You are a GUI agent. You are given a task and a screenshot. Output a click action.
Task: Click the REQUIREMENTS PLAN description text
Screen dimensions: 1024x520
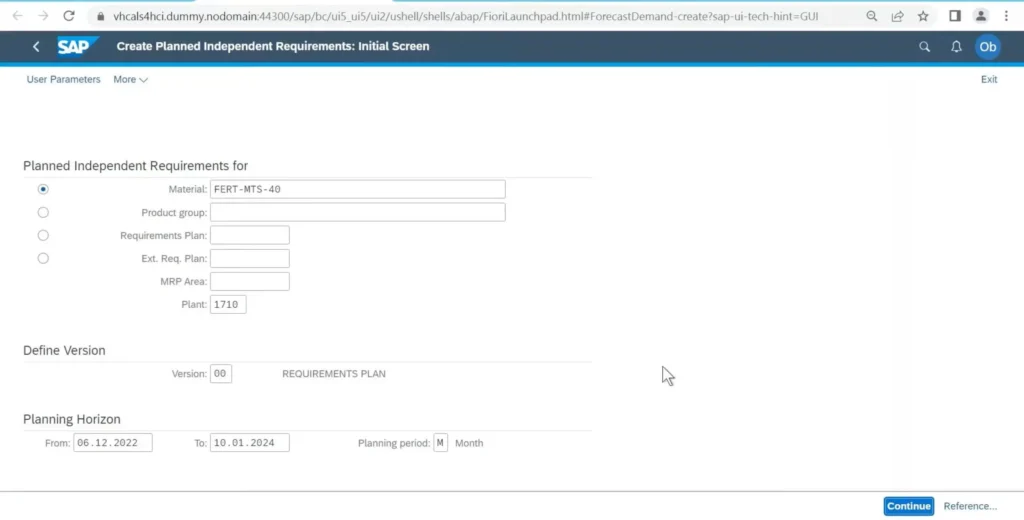[x=334, y=374]
